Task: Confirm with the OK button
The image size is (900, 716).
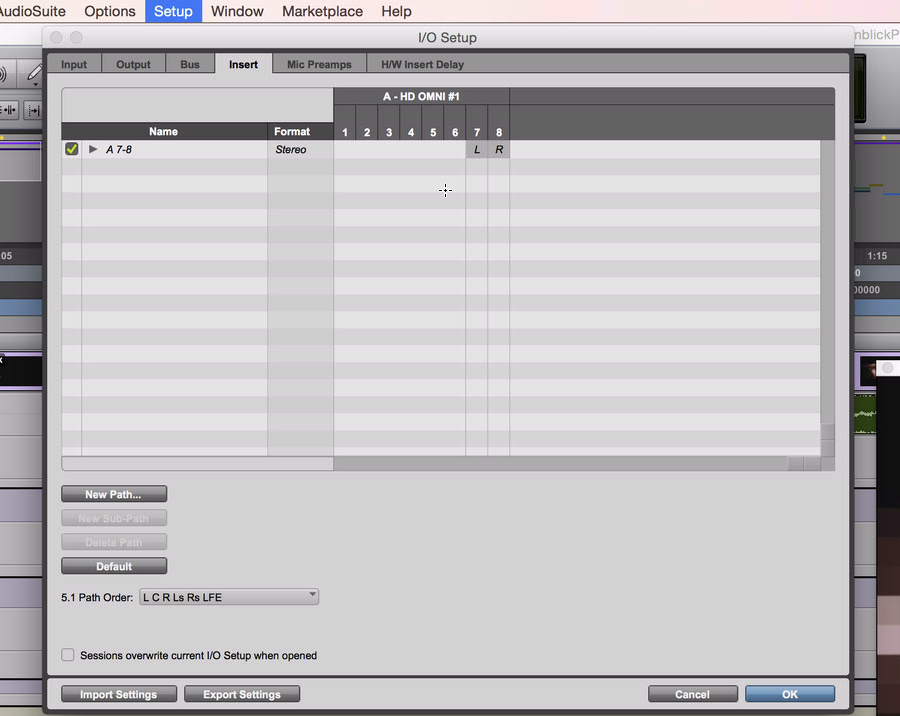Action: (789, 694)
